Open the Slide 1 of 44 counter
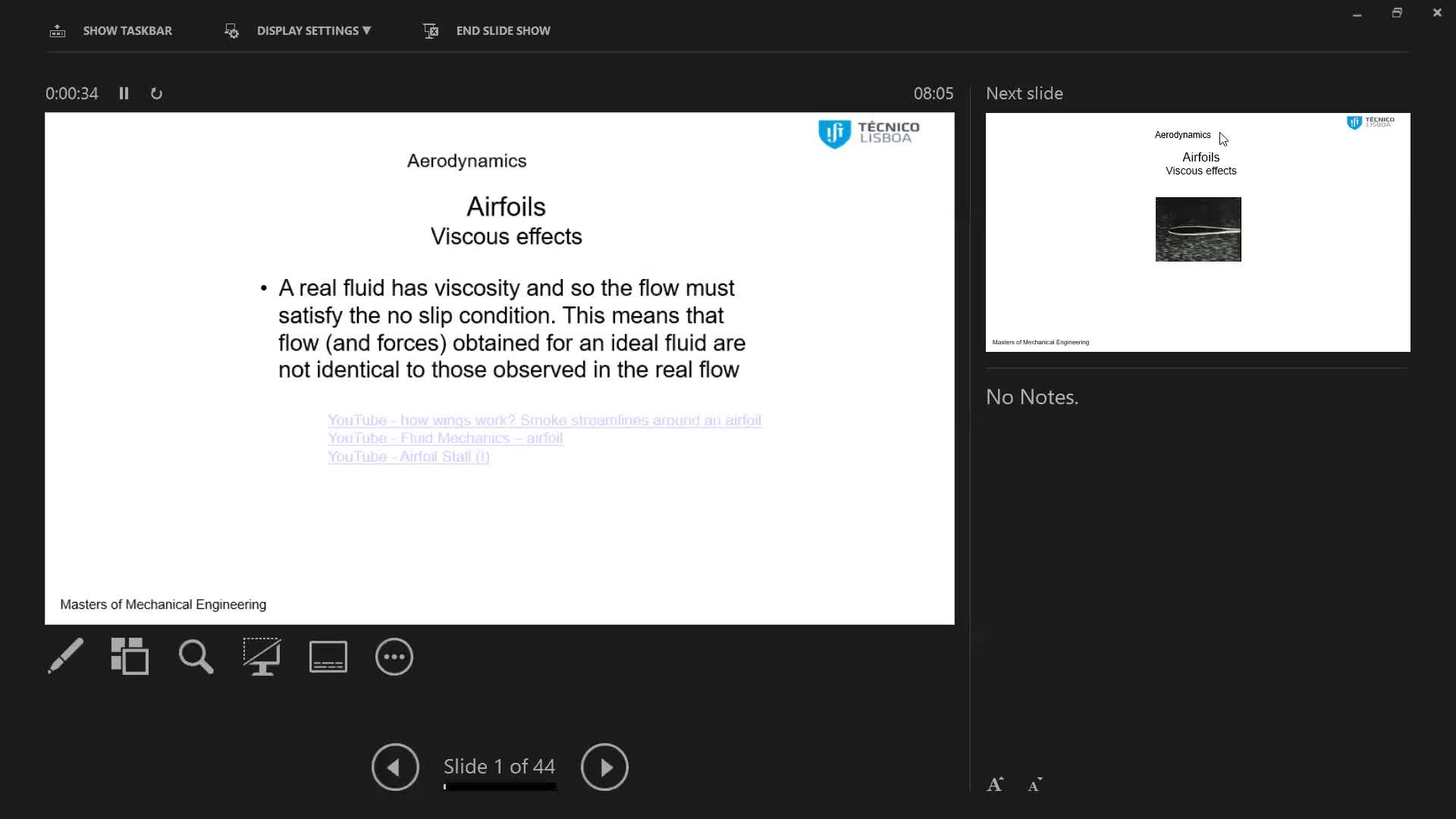Image resolution: width=1456 pixels, height=819 pixels. coord(499,766)
